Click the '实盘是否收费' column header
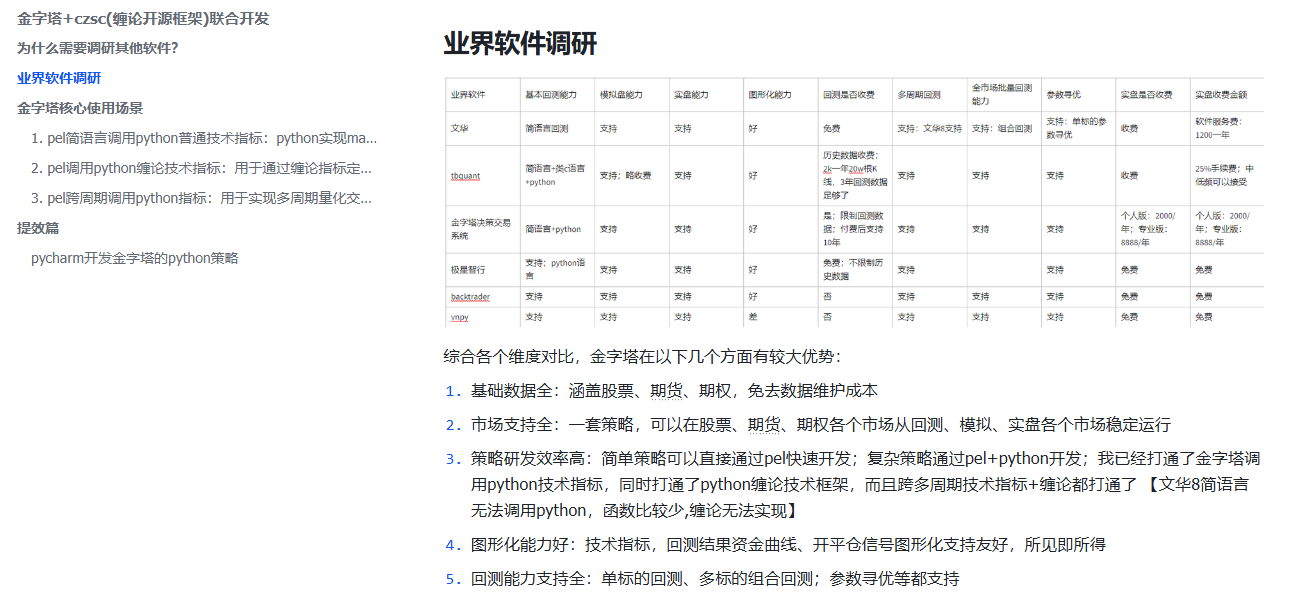Viewport: 1300px width, 601px height. pyautogui.click(x=1153, y=94)
